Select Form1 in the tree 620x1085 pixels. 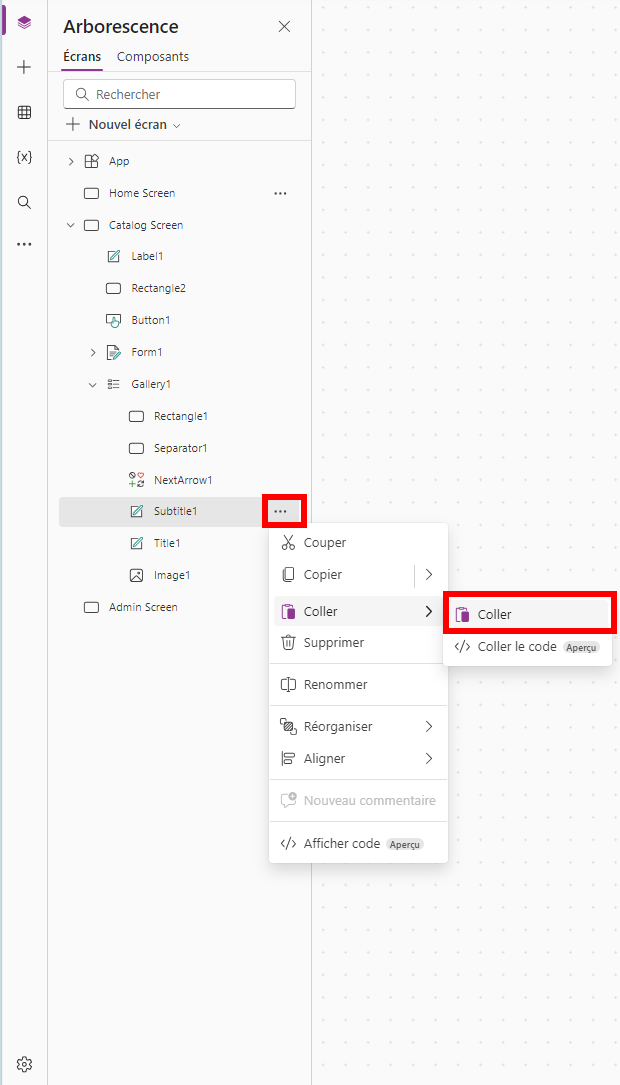tap(147, 352)
